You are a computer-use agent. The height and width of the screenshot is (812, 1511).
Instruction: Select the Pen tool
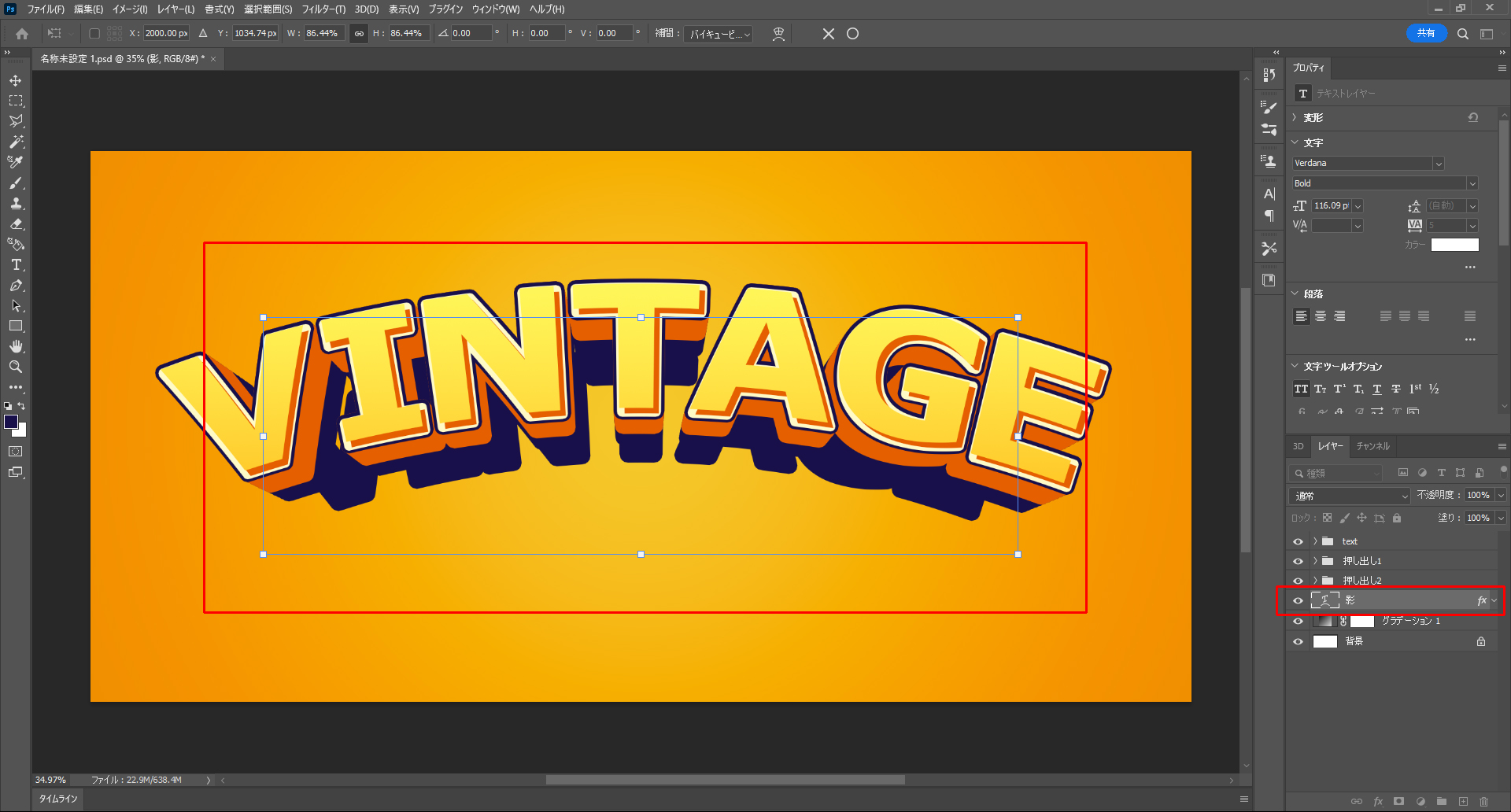[x=16, y=286]
